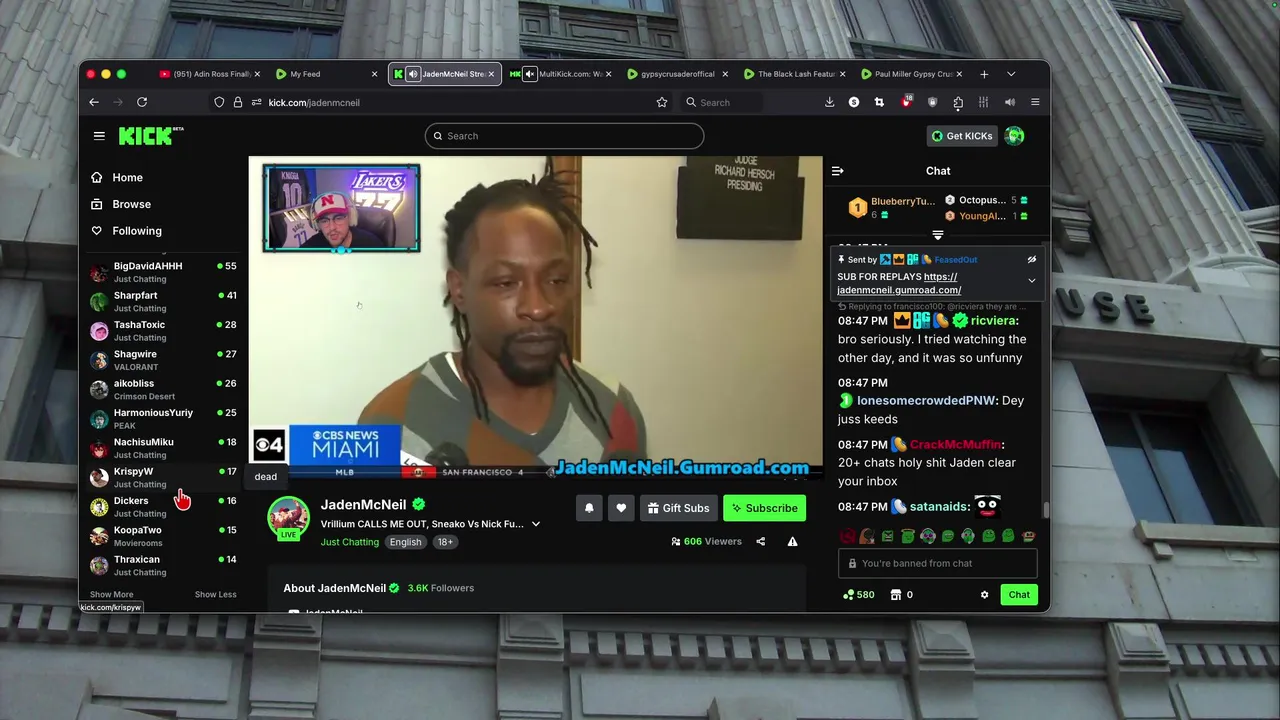The width and height of the screenshot is (1280, 720).
Task: Click the 18+ tag
Action: point(445,542)
